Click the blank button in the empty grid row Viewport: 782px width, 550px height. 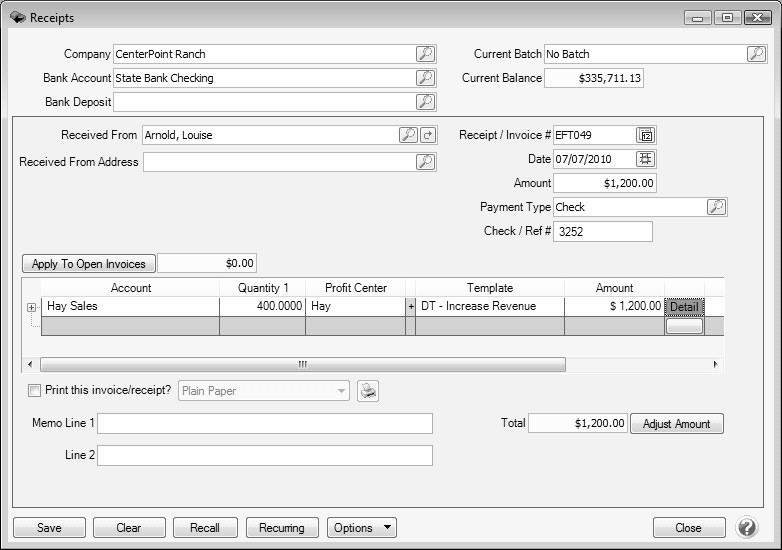click(x=684, y=326)
